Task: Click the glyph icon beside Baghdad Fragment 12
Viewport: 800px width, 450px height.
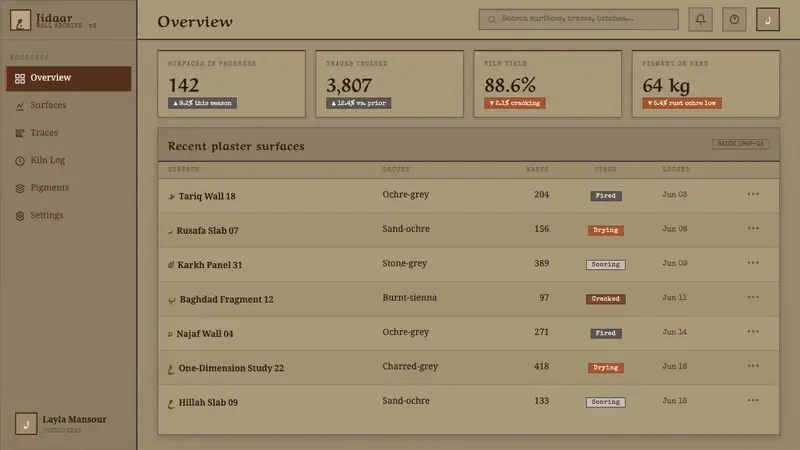Action: coord(172,299)
